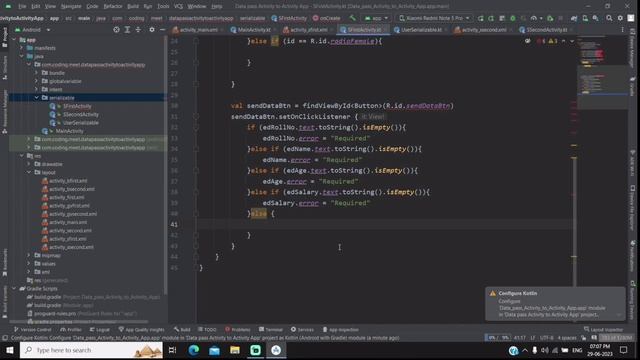Open the Layout Inspector tool window
The image size is (640, 360).
603,329
